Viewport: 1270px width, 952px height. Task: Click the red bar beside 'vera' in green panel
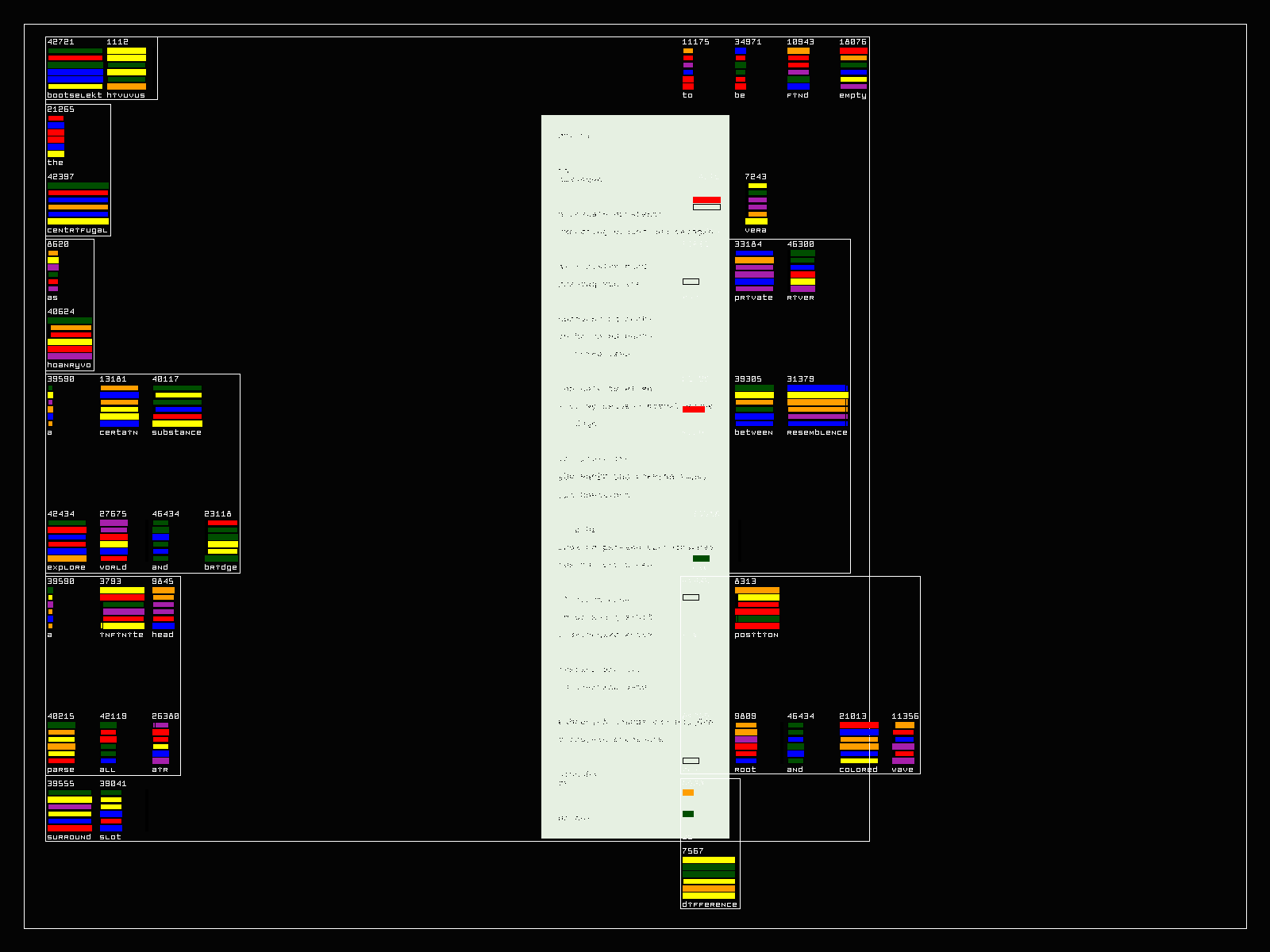(706, 200)
